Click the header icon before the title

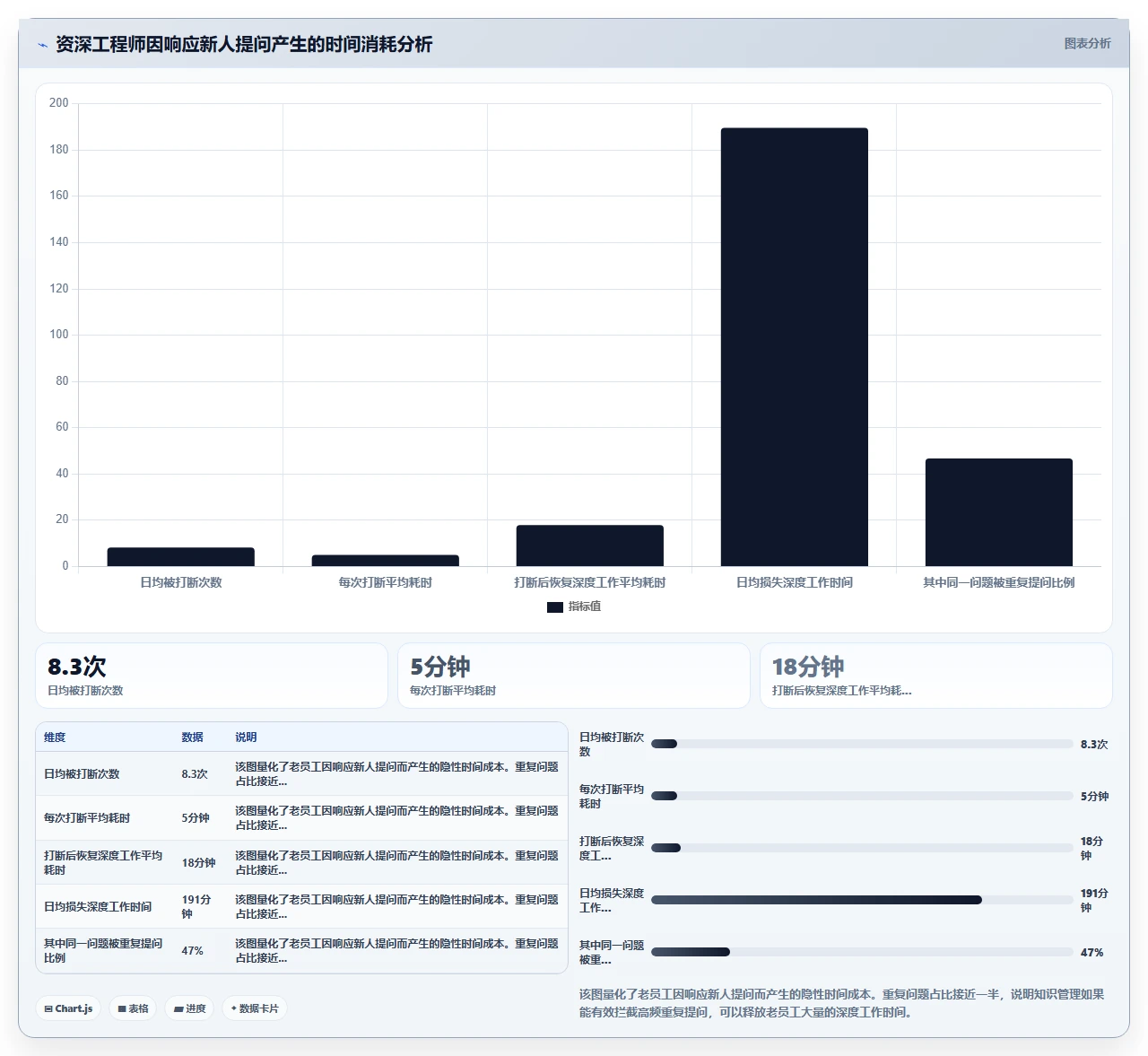[42, 45]
